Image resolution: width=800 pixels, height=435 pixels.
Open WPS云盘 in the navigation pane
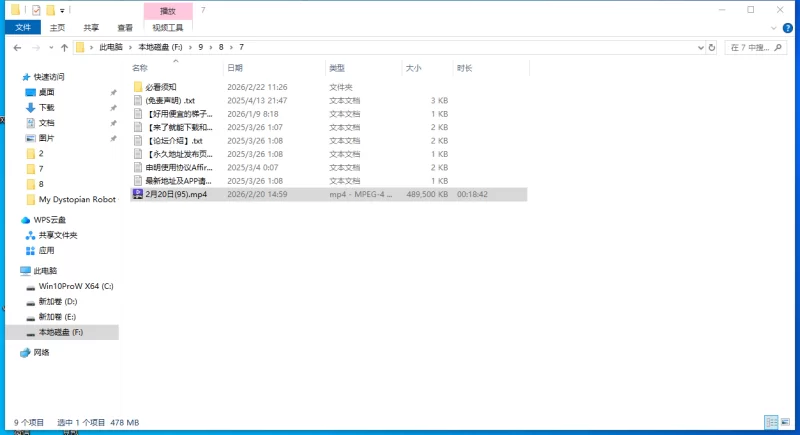(49, 220)
